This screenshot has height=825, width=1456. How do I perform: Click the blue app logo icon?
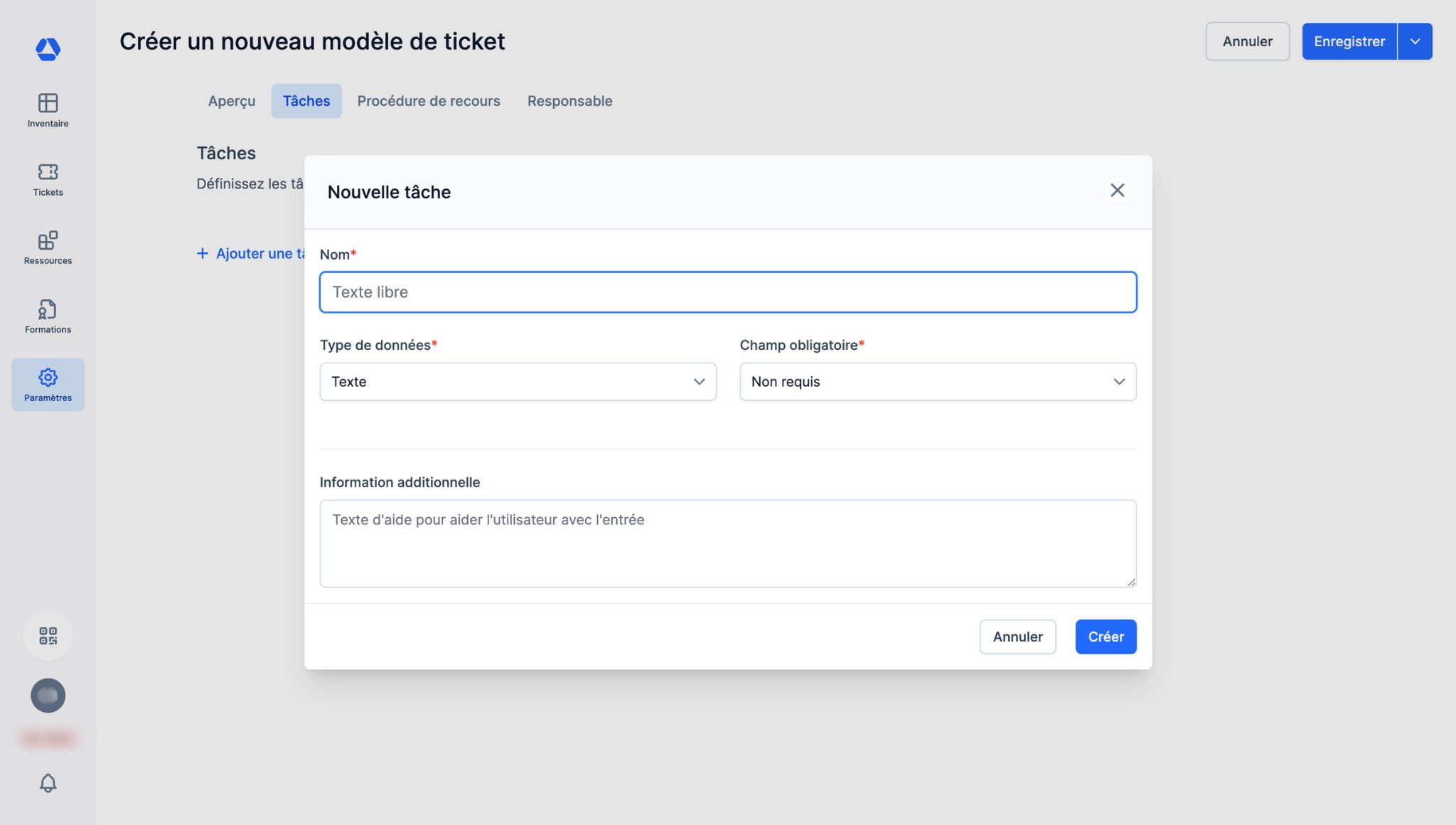tap(48, 49)
